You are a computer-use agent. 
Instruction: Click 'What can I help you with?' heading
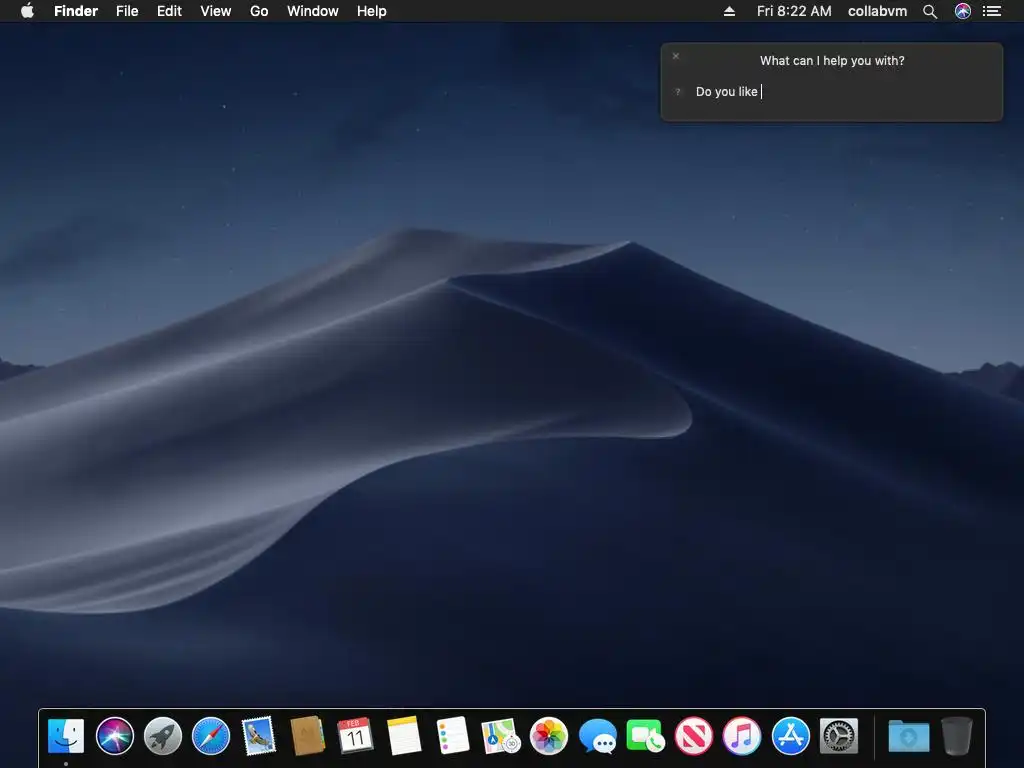tap(832, 61)
